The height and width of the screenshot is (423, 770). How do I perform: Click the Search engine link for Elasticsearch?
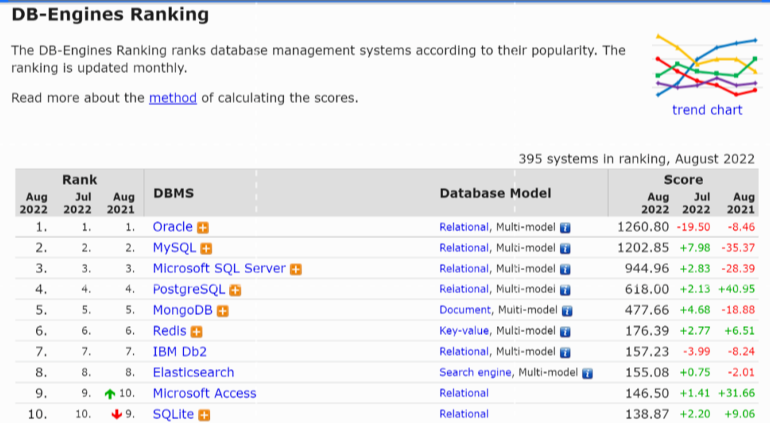pyautogui.click(x=475, y=372)
